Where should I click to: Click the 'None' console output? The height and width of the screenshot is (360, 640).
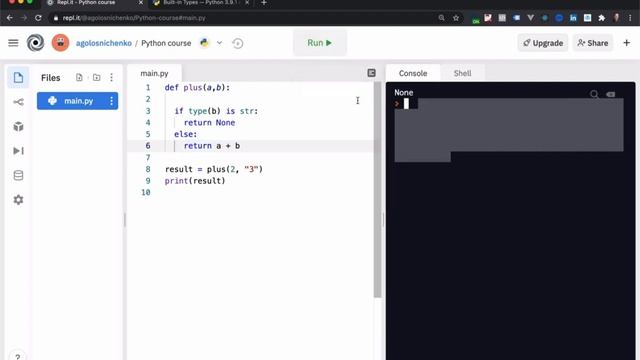click(404, 93)
